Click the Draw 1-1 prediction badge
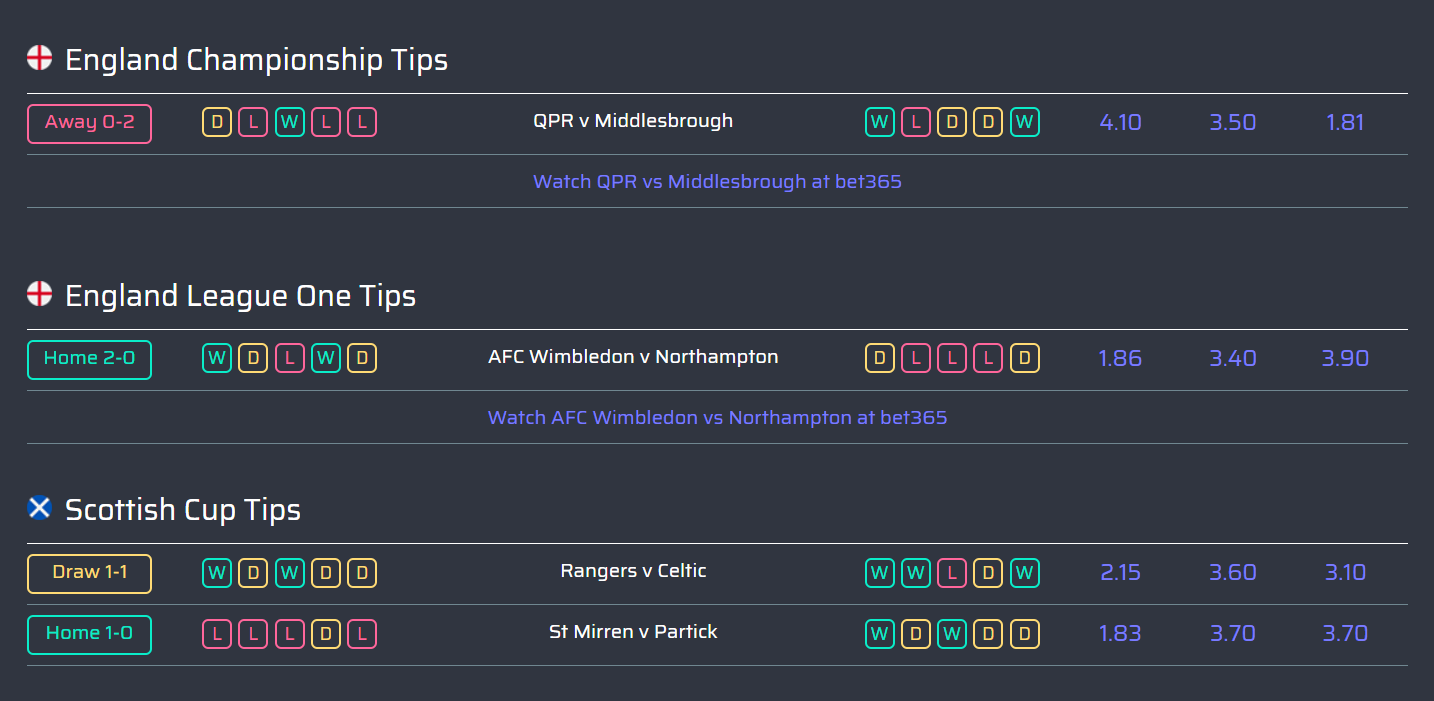 [89, 573]
